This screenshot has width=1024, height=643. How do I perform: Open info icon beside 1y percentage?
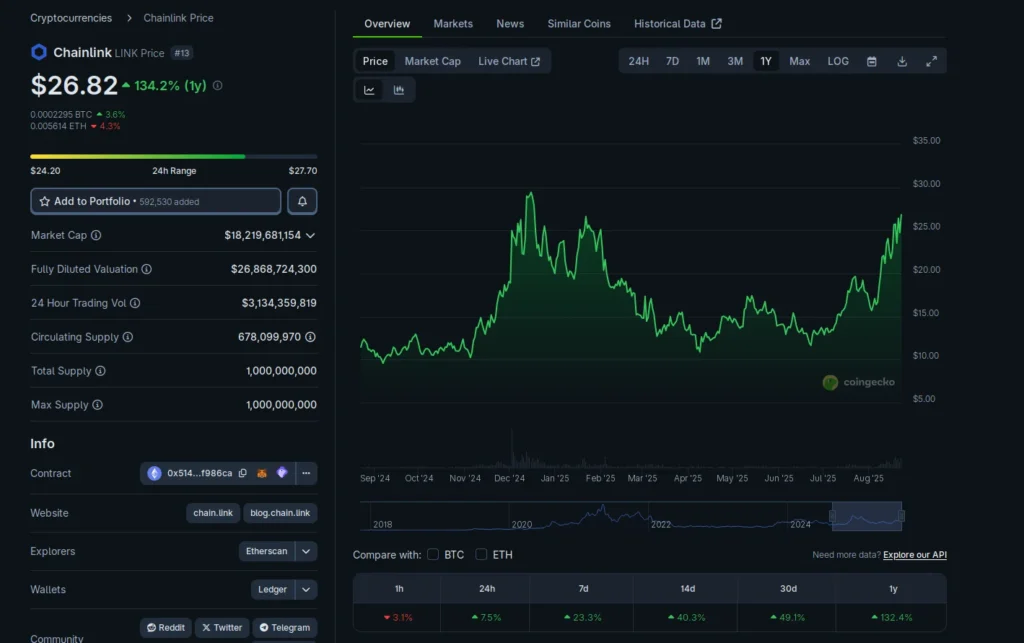point(217,86)
